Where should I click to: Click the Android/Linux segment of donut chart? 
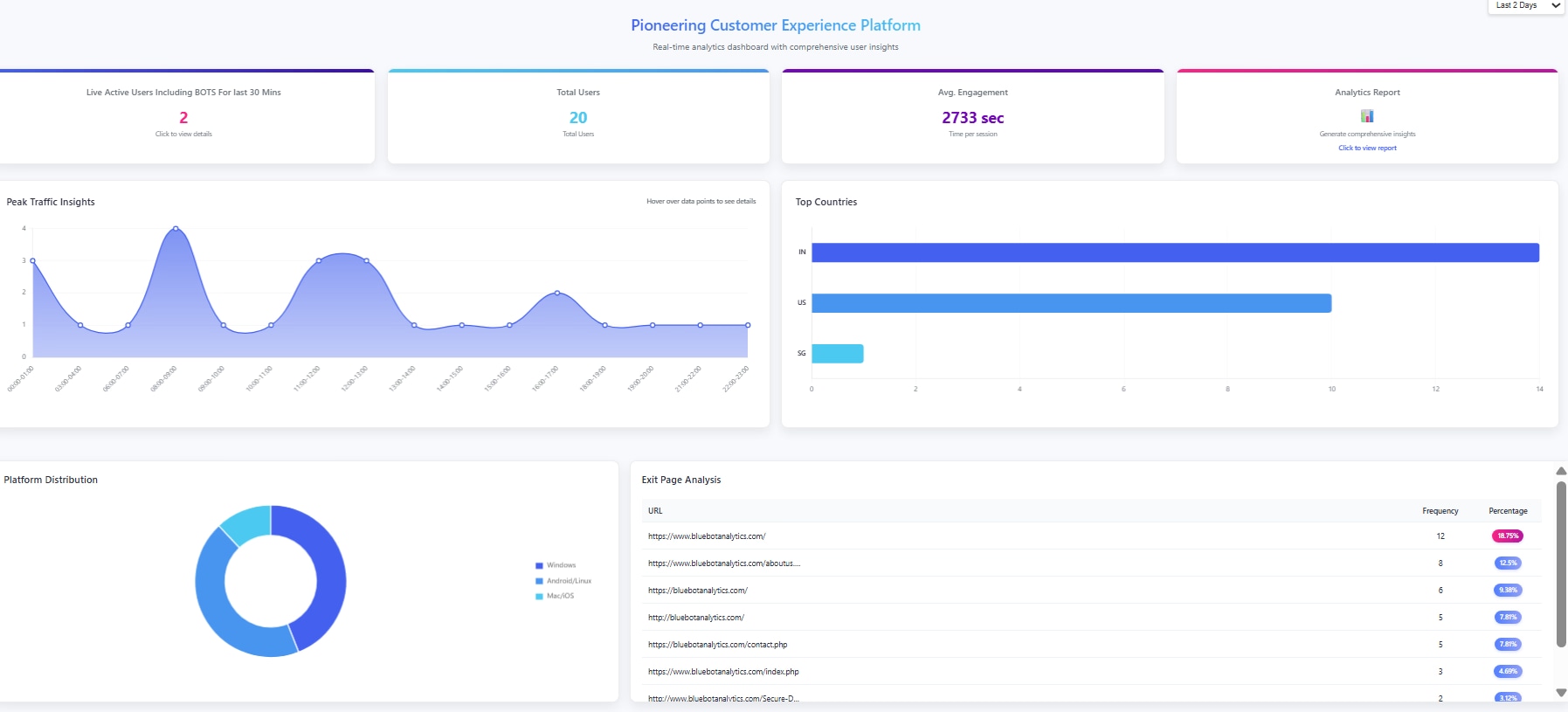coord(218,603)
